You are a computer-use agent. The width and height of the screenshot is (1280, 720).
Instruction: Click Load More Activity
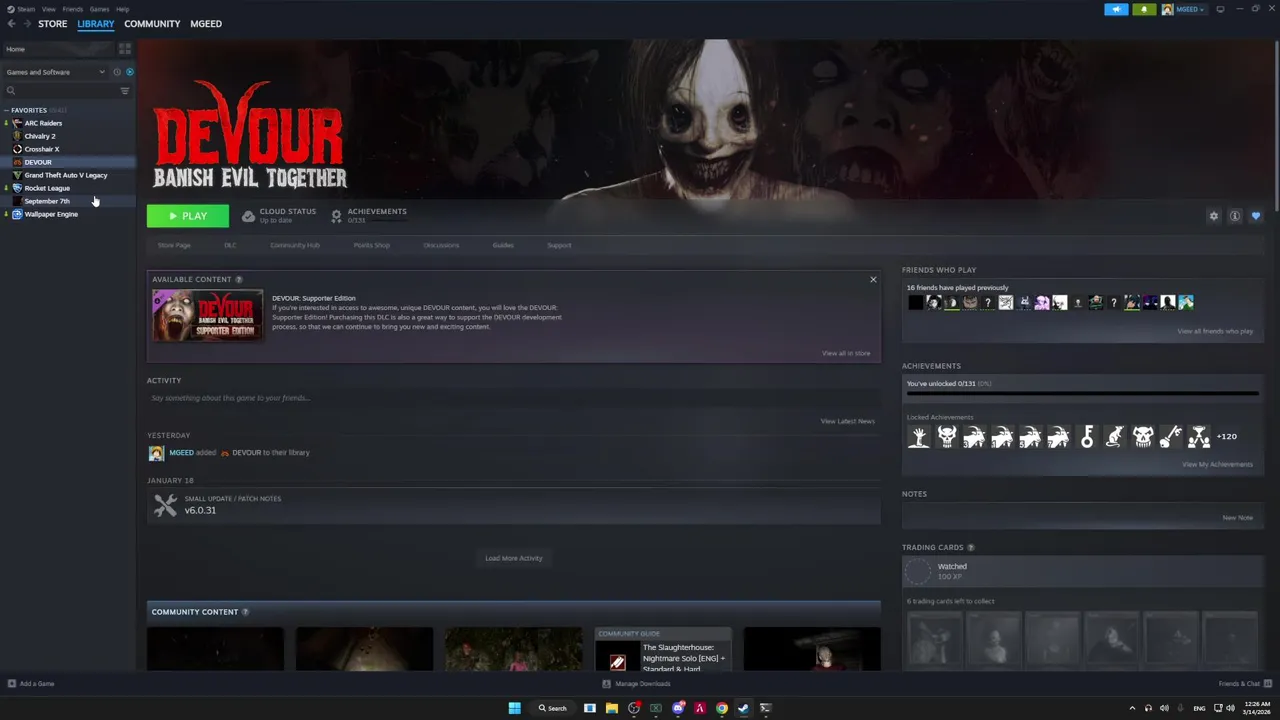[x=514, y=558]
